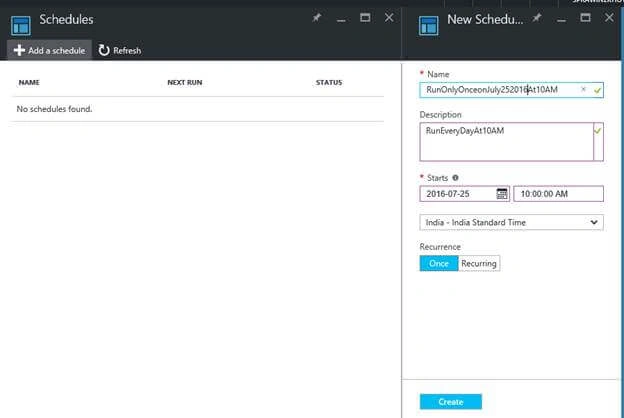Click into the Description text area
The width and height of the screenshot is (624, 418).
pos(507,142)
